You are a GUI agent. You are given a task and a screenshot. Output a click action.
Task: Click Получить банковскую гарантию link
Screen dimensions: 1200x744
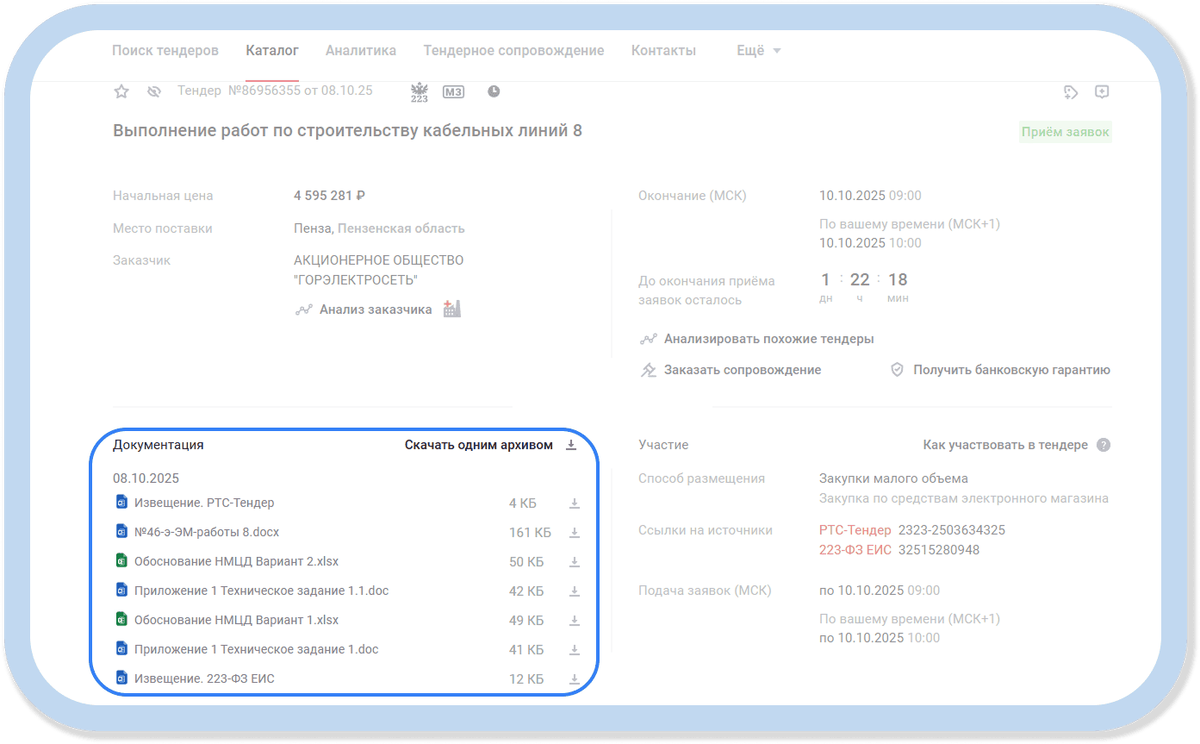click(1012, 370)
